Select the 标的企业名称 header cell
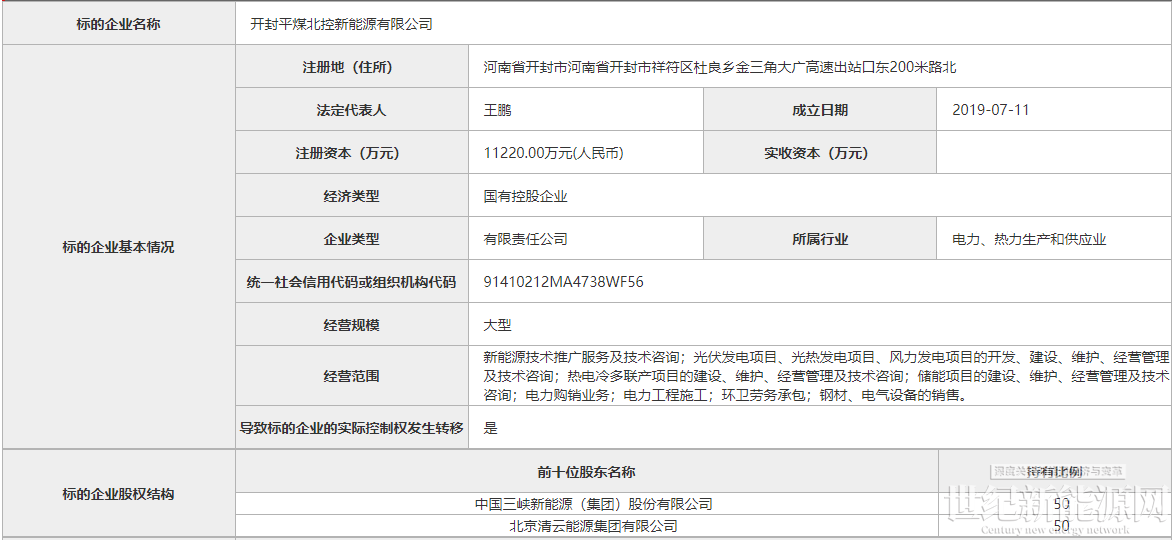This screenshot has height=540, width=1175. pos(118,24)
